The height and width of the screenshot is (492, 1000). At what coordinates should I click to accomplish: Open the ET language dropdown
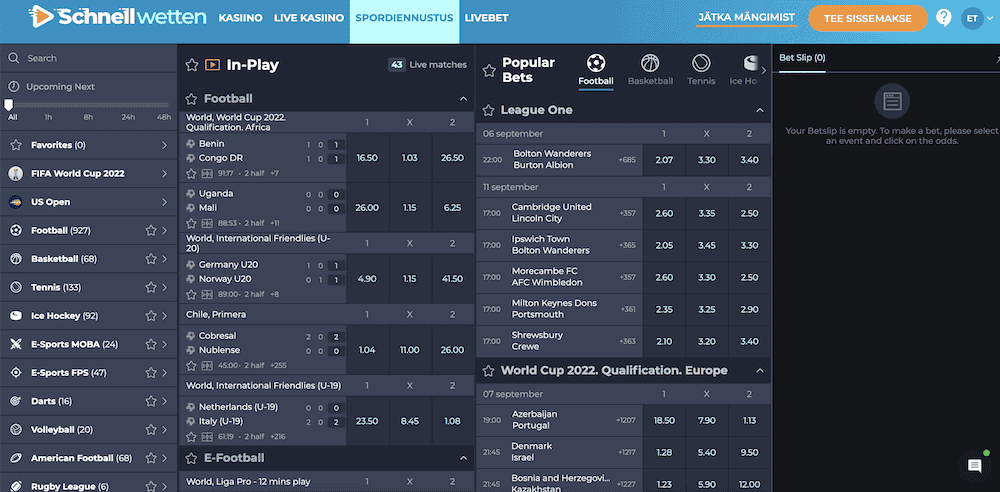(978, 19)
